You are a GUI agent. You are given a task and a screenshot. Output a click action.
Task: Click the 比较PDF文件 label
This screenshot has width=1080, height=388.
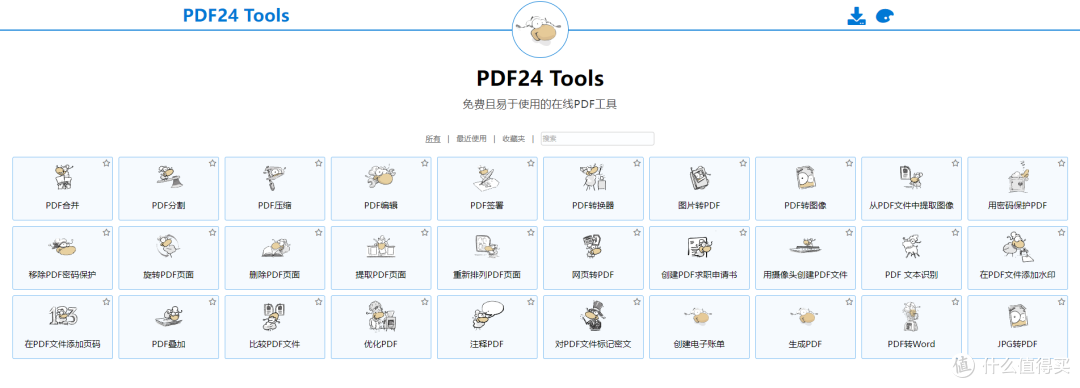[x=275, y=344]
